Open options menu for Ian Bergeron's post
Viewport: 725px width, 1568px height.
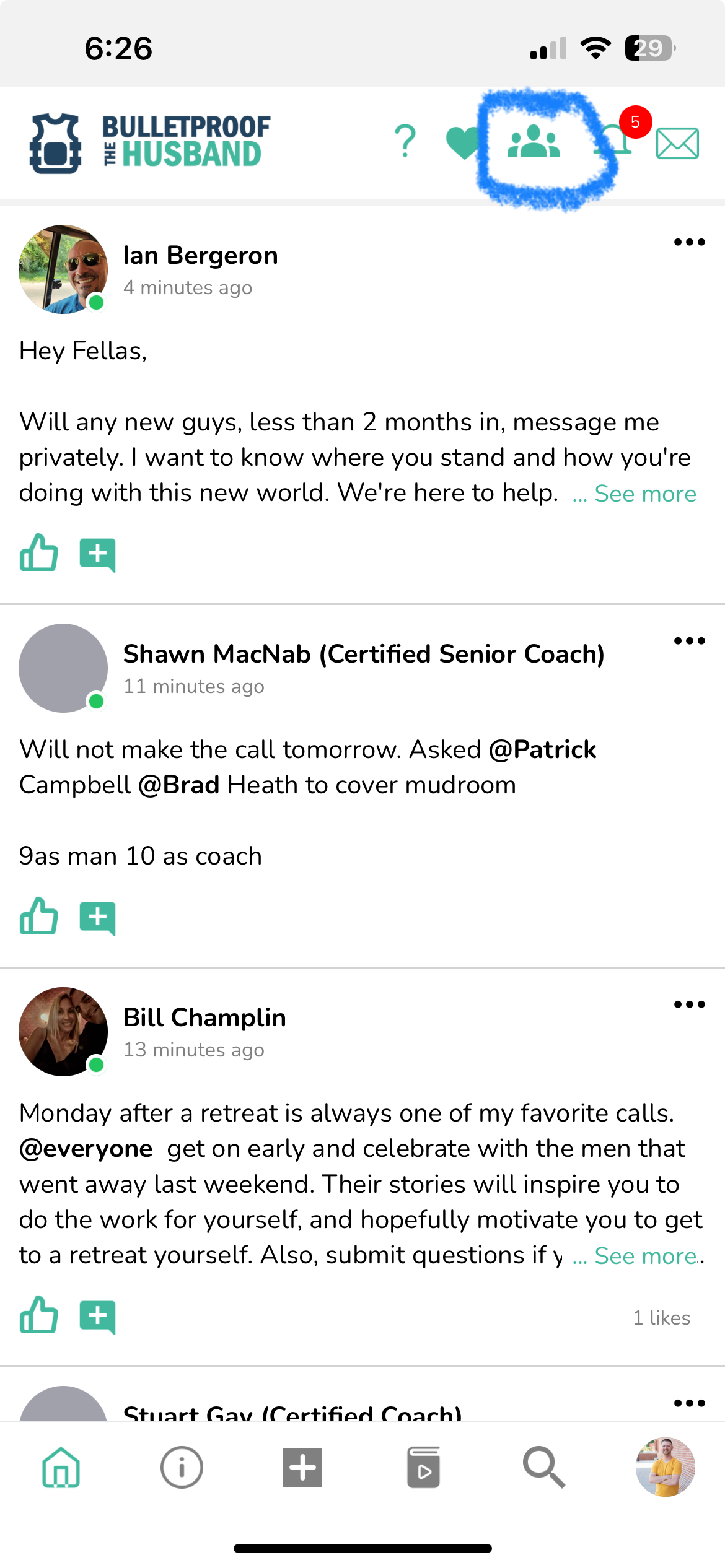[x=689, y=242]
